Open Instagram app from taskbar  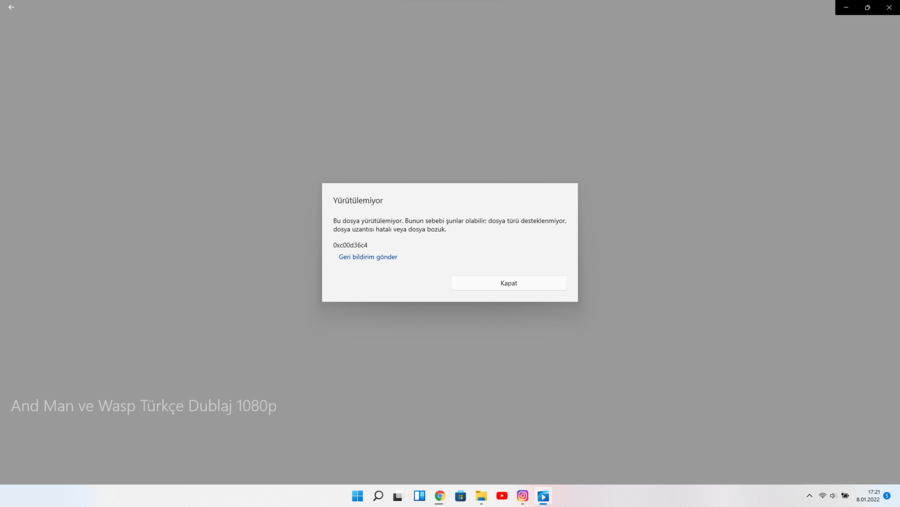[x=522, y=496]
